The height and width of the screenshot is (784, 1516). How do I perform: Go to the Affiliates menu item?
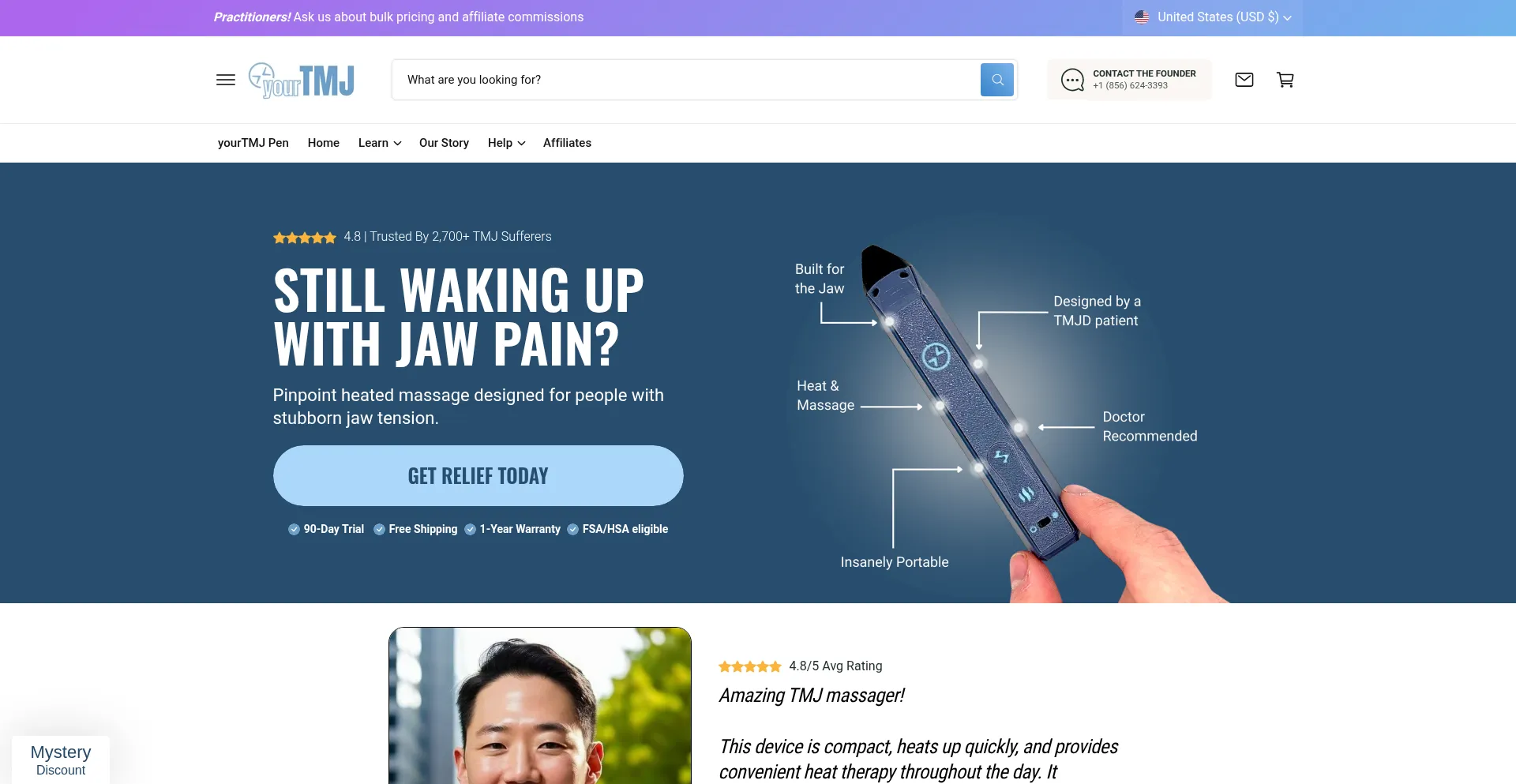tap(567, 143)
